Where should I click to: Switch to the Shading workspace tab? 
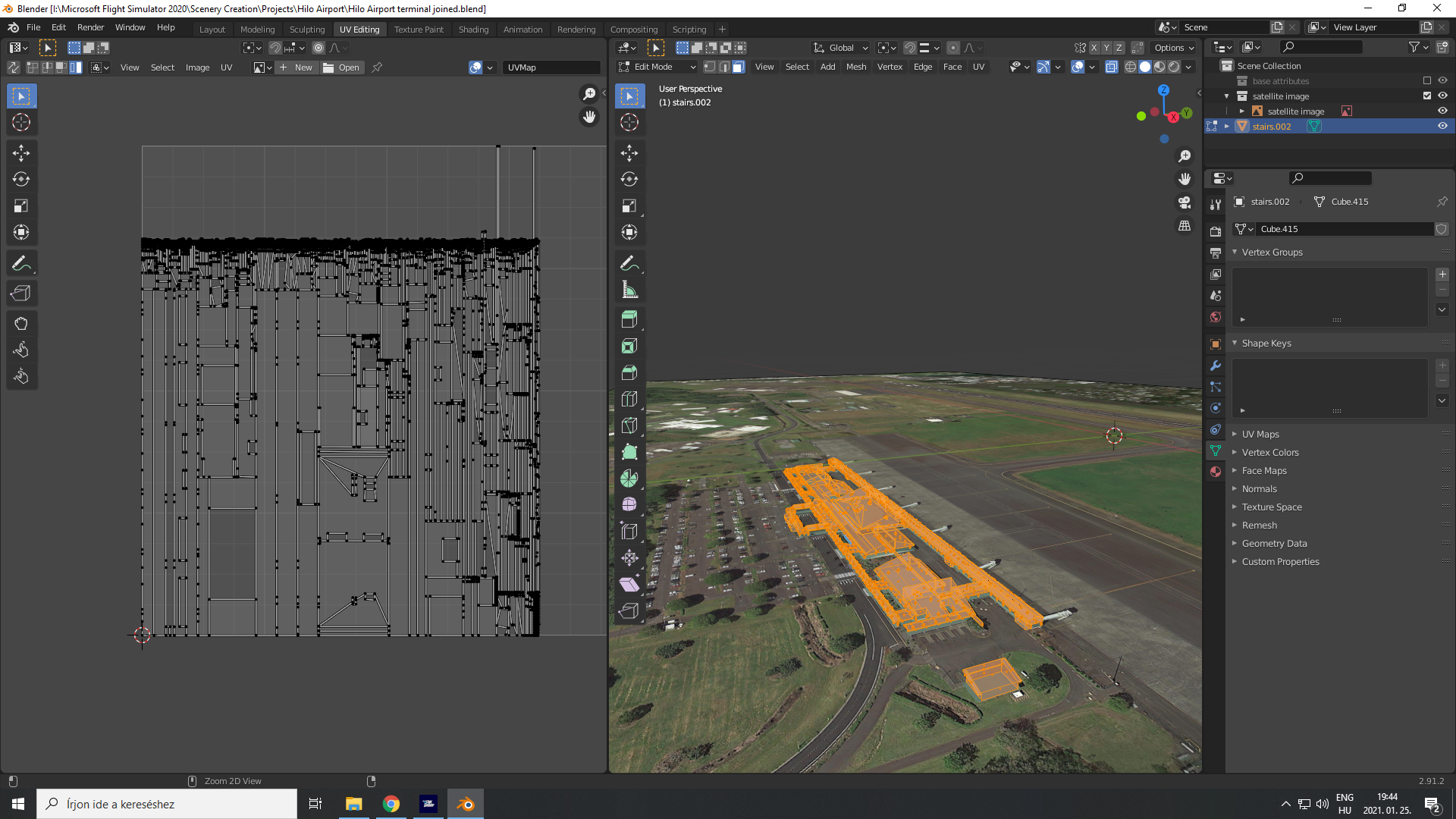coord(473,29)
